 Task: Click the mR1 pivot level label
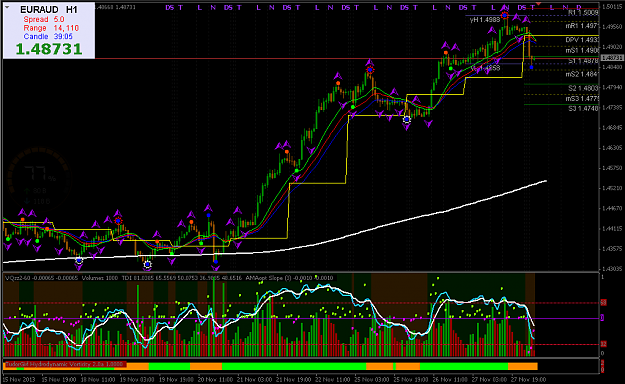tap(582, 26)
